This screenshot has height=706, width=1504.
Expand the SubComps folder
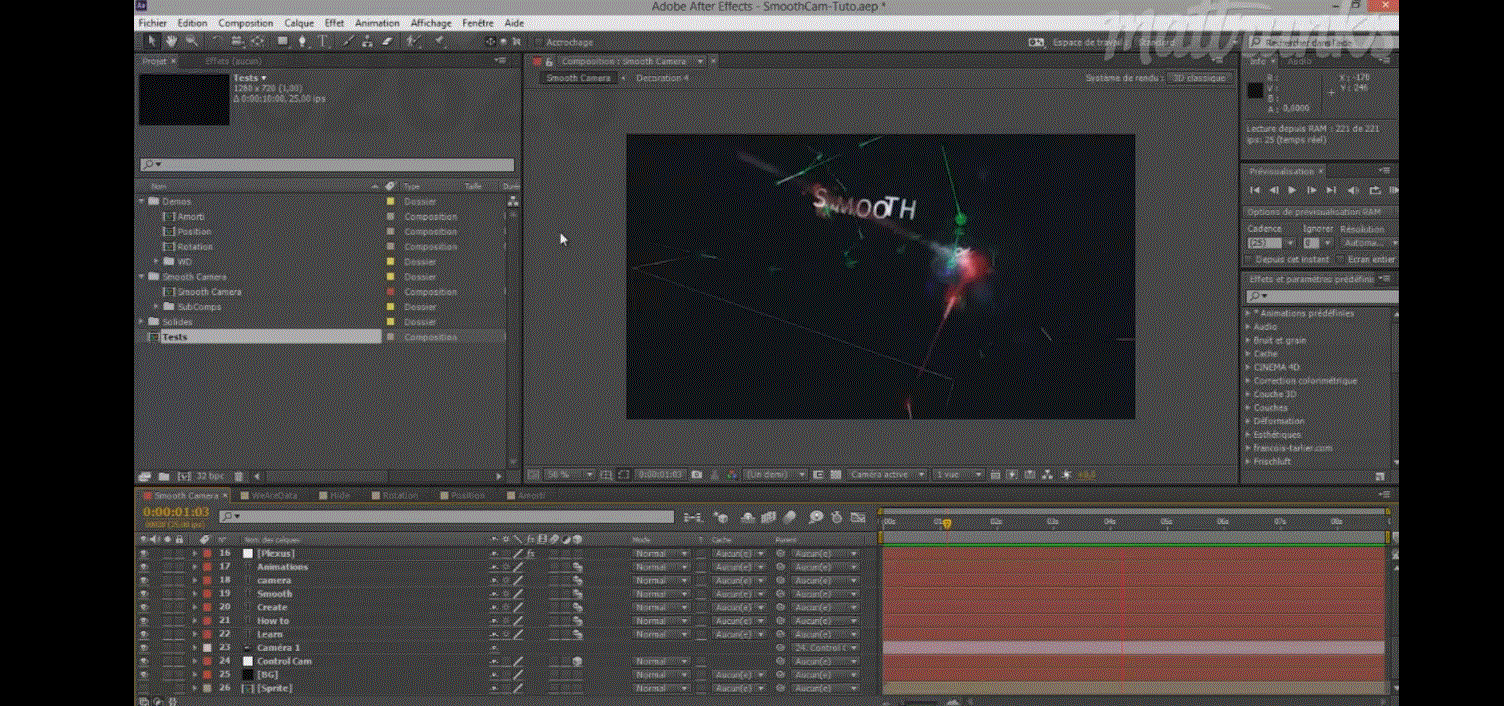pyautogui.click(x=156, y=307)
